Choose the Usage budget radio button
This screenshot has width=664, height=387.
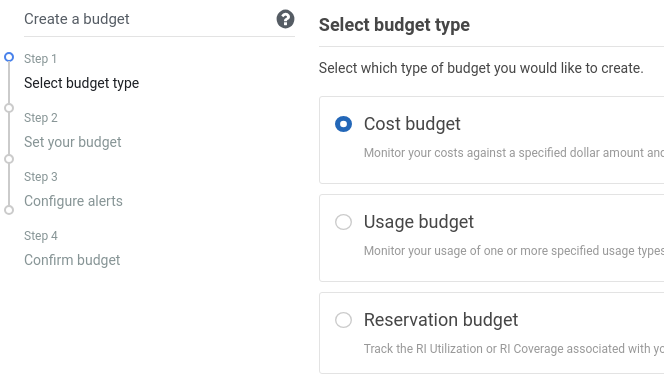click(343, 222)
